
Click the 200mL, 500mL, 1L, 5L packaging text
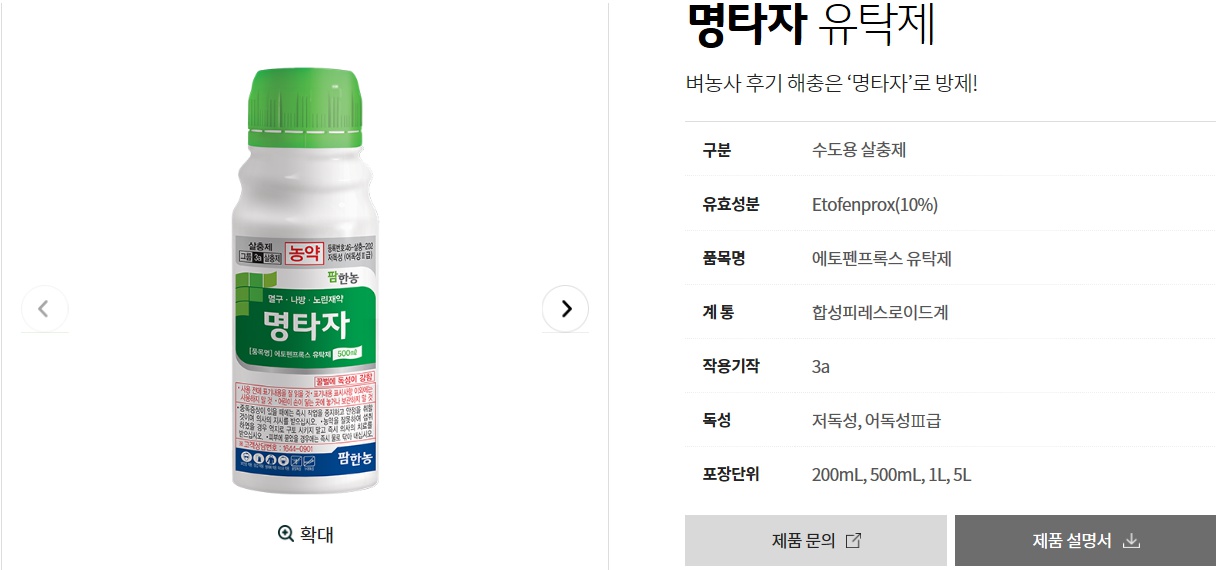pyautogui.click(x=891, y=475)
